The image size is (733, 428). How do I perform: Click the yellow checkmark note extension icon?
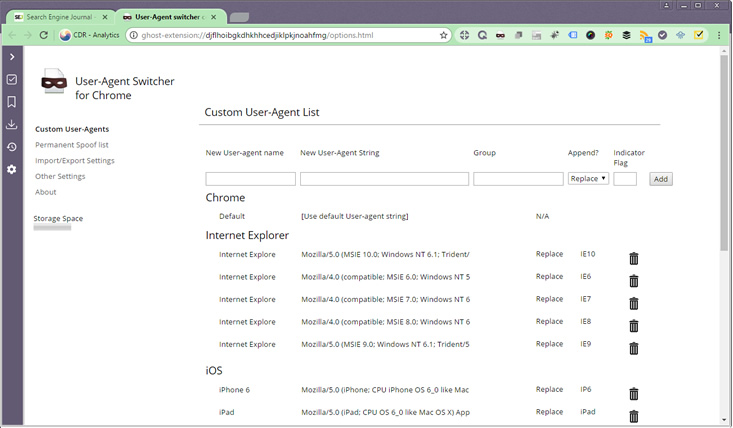click(x=698, y=35)
